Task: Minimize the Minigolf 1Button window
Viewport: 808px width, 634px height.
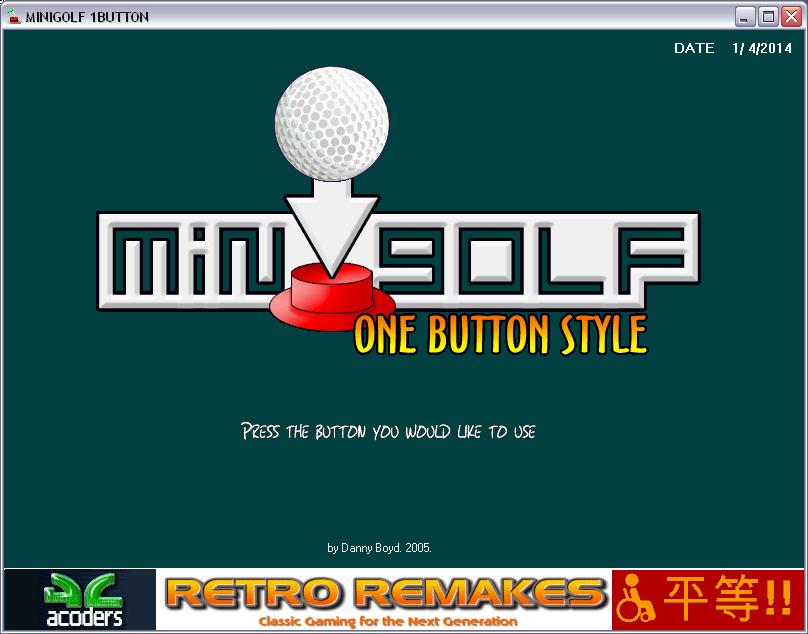Action: [744, 16]
